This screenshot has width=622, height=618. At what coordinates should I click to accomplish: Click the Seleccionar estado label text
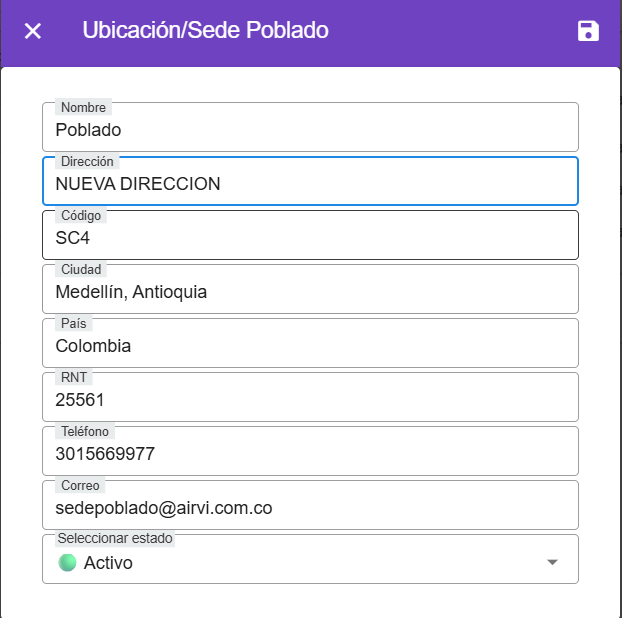point(115,538)
